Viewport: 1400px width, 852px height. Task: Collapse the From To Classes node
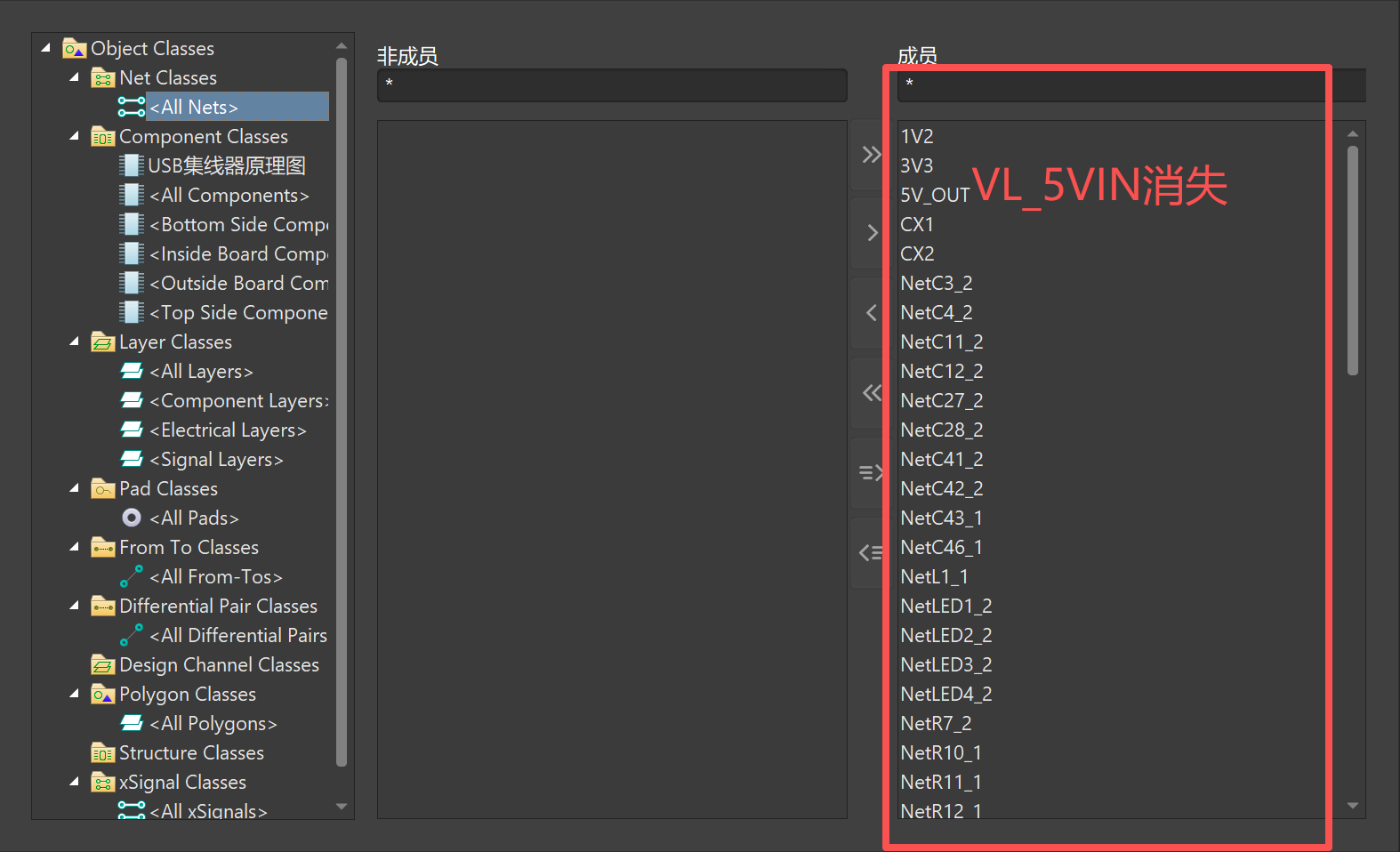(75, 547)
